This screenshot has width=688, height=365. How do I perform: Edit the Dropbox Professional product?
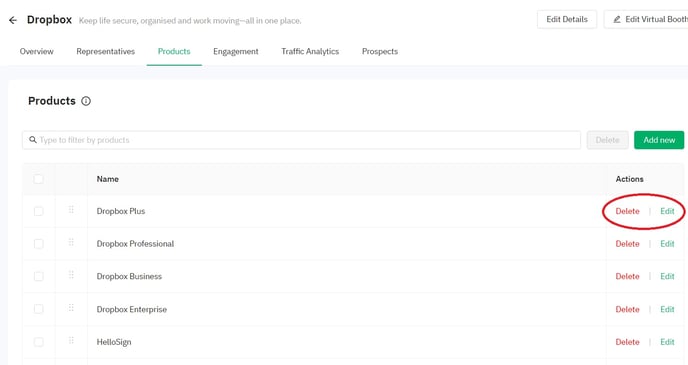click(x=667, y=244)
